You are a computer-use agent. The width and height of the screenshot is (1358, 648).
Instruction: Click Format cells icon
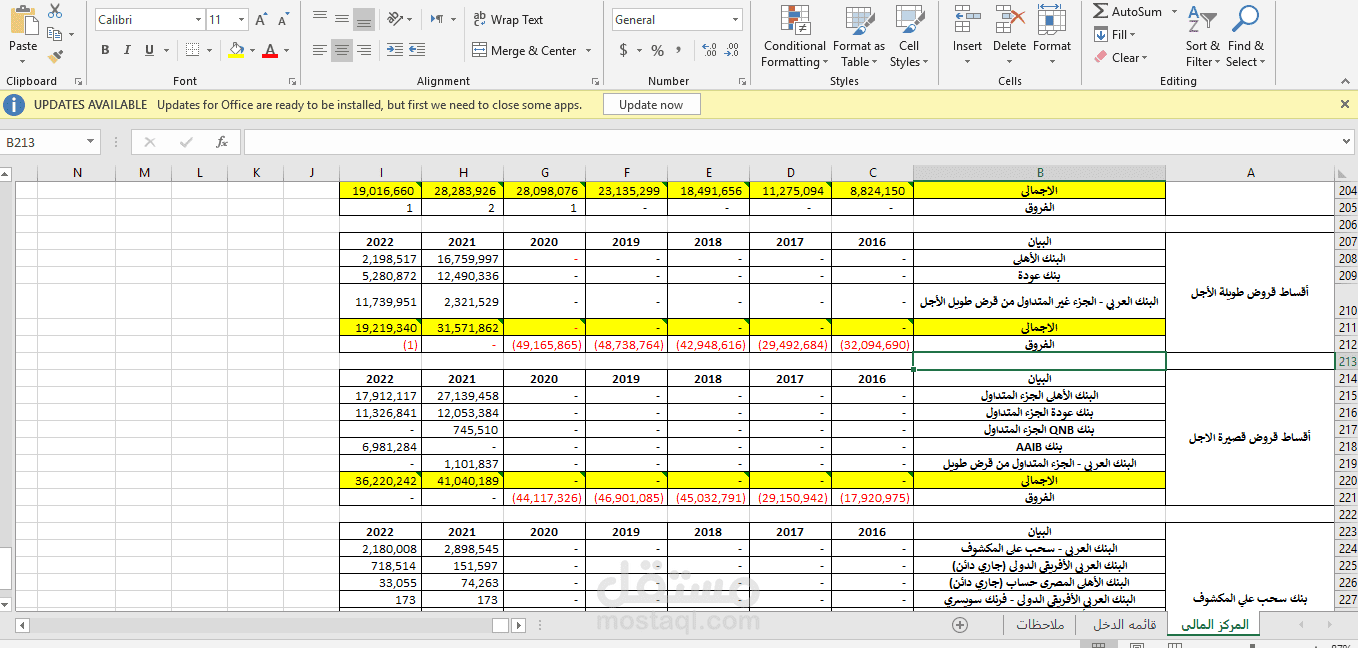[1051, 20]
